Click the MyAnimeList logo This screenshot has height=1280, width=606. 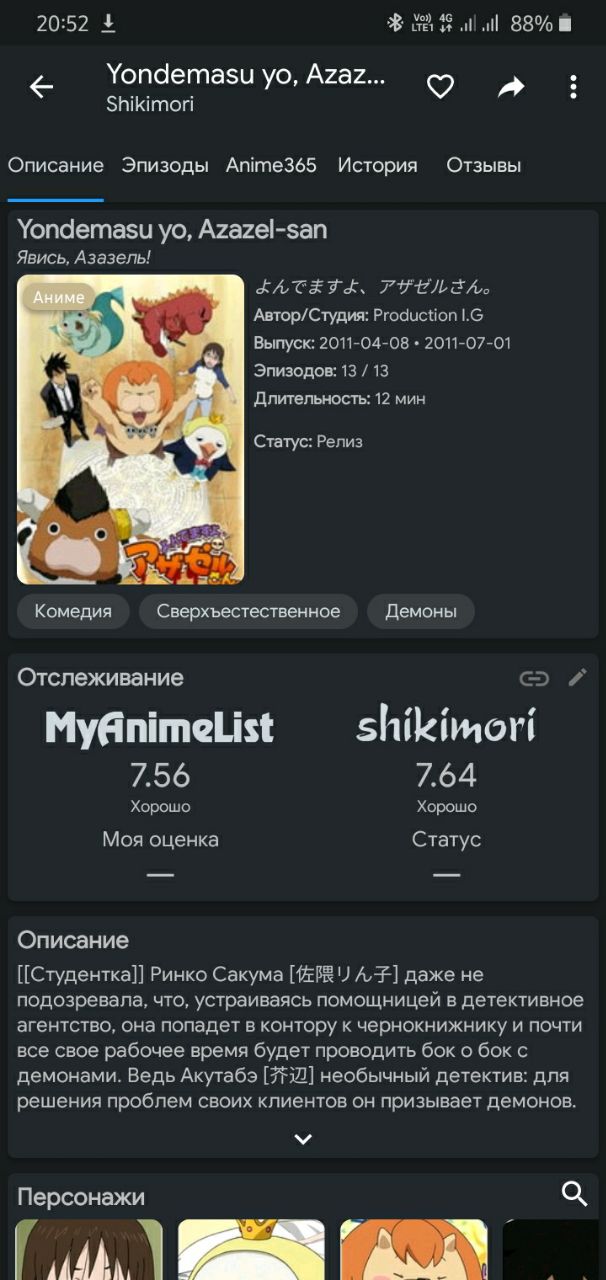point(160,728)
